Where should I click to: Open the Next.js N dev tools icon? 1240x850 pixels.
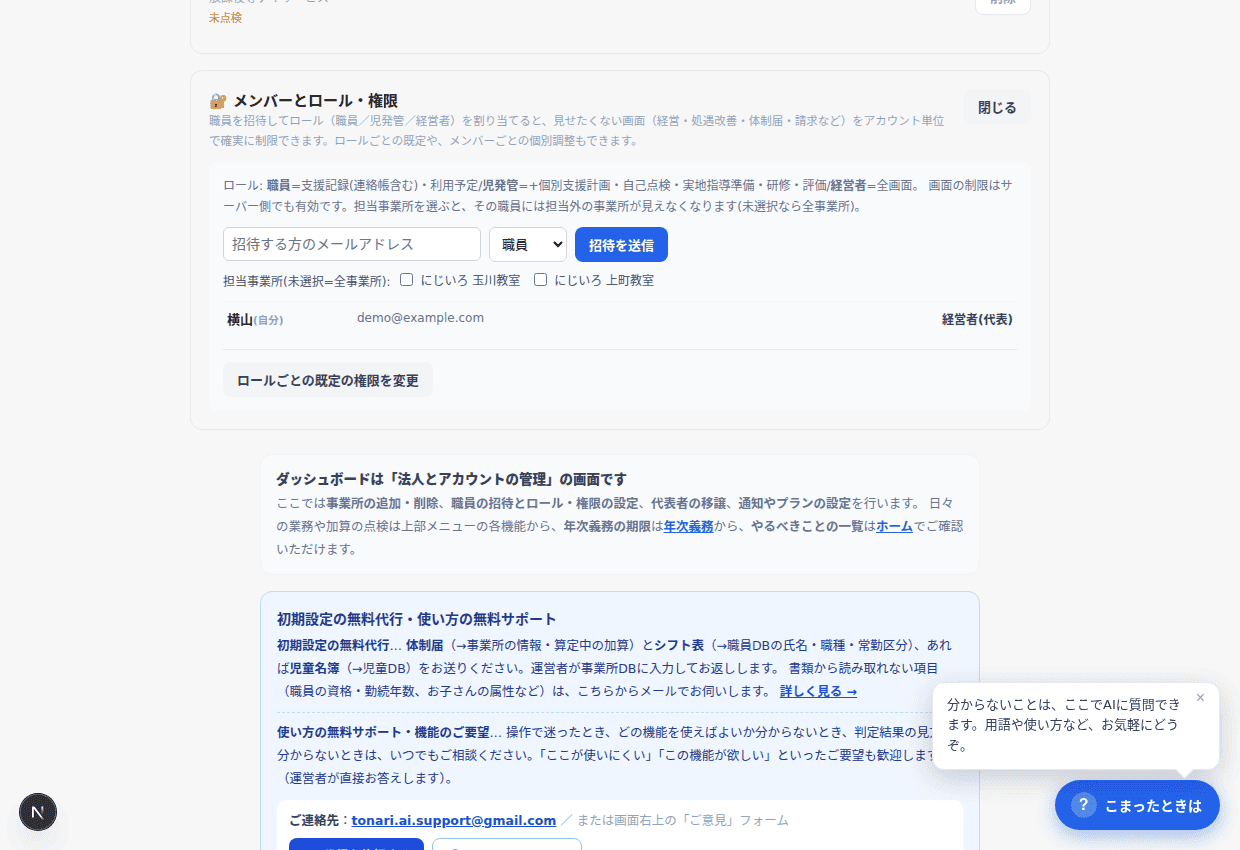(38, 812)
